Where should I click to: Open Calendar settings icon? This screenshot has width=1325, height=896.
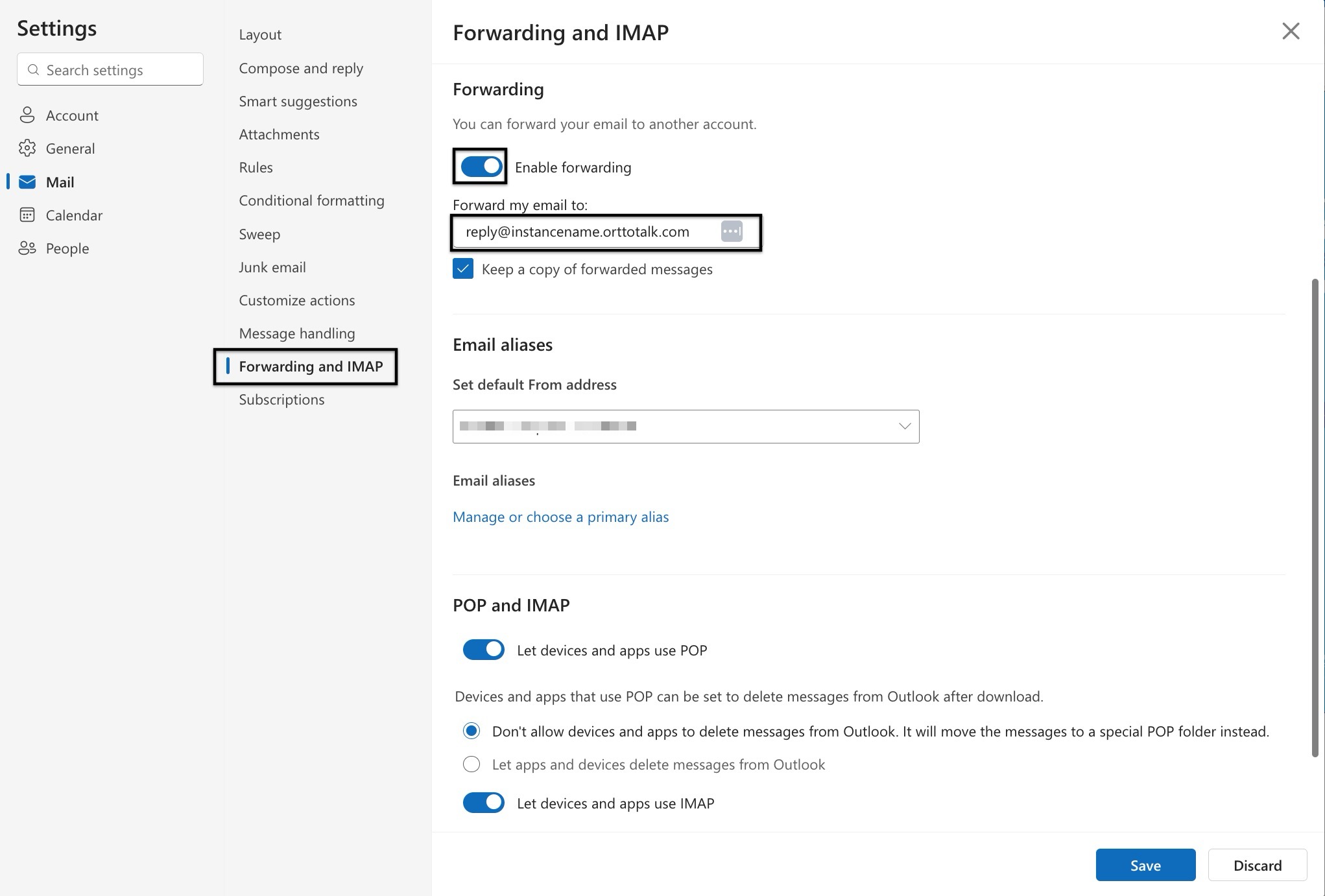[x=27, y=215]
